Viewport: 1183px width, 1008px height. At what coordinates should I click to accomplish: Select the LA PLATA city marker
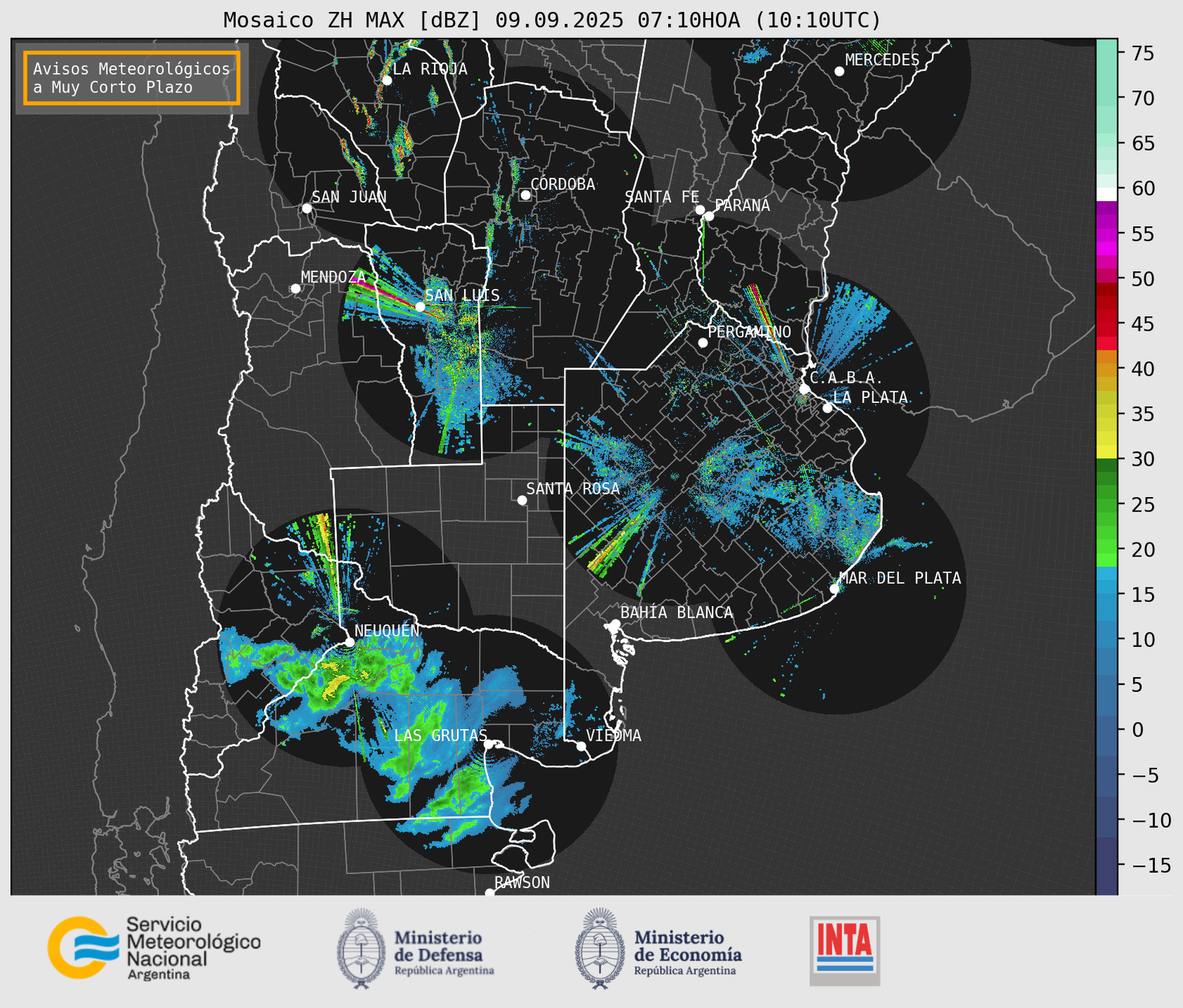(827, 408)
